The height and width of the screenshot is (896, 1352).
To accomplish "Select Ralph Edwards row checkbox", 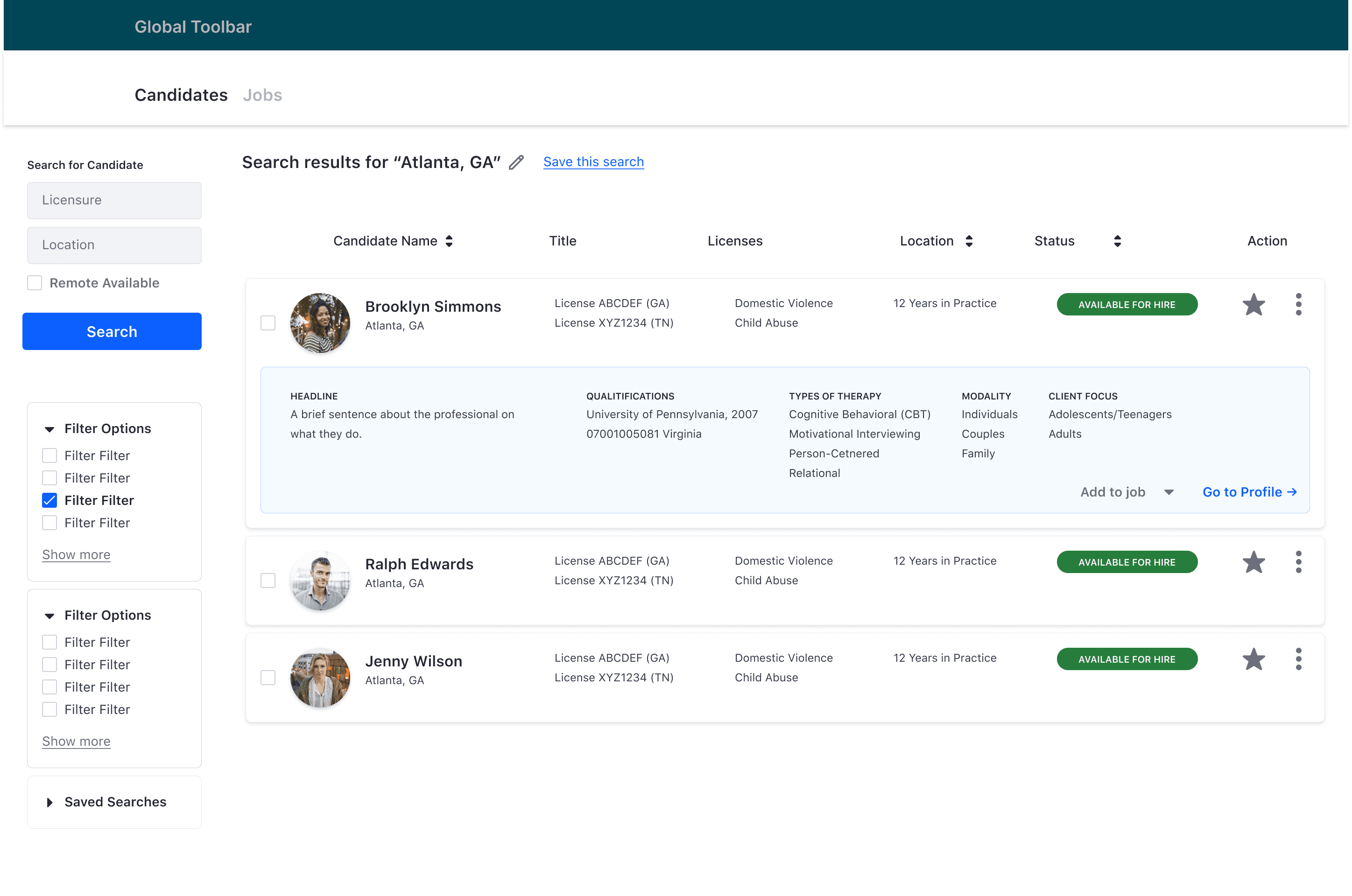I will 268,581.
